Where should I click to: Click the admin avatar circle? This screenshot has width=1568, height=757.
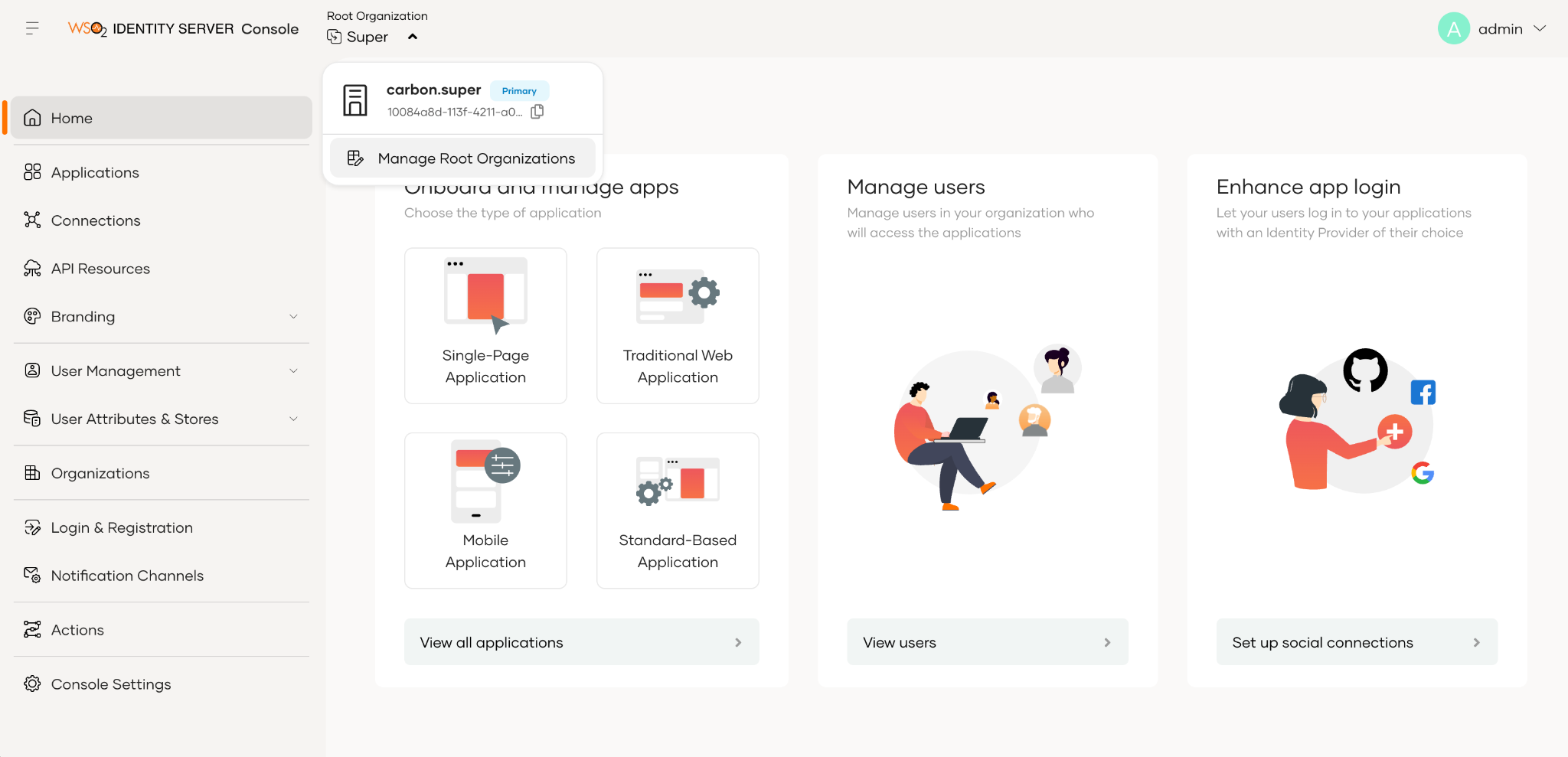tap(1453, 28)
